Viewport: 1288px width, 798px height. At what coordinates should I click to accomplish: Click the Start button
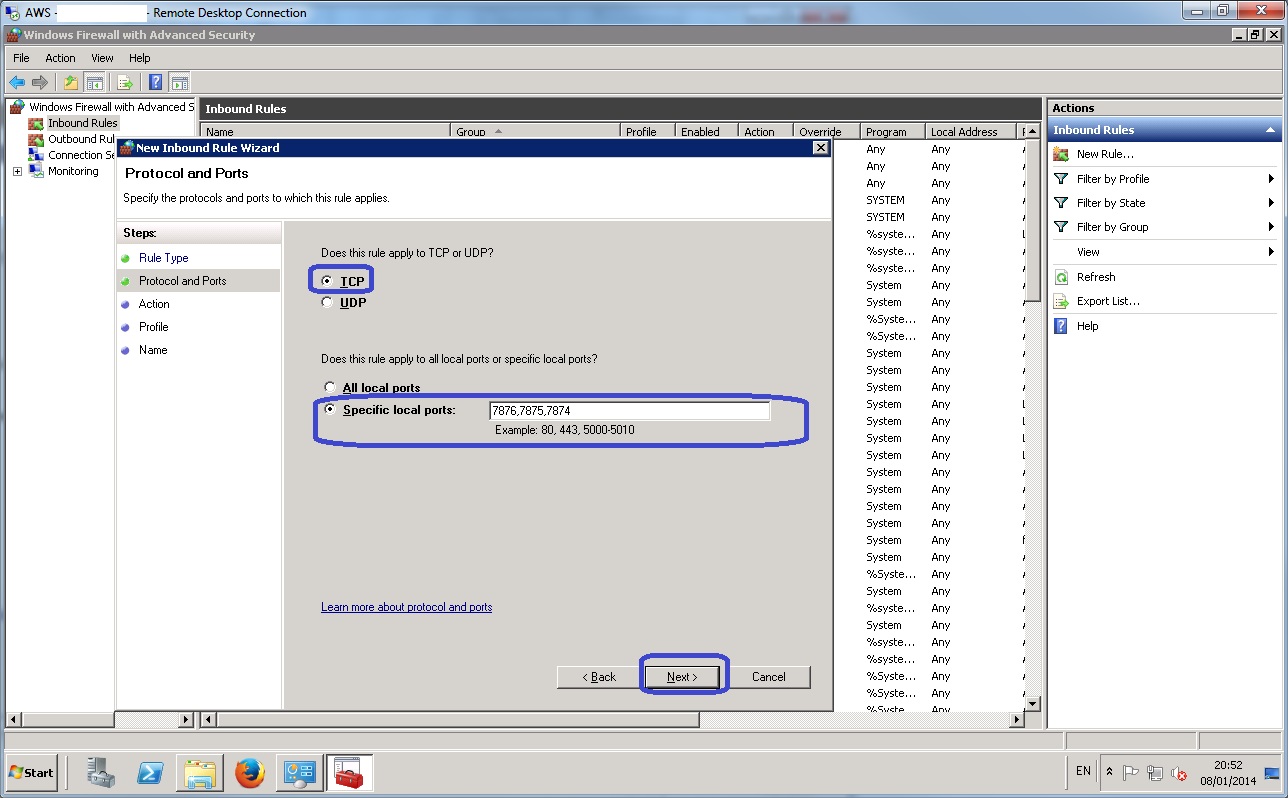31,773
